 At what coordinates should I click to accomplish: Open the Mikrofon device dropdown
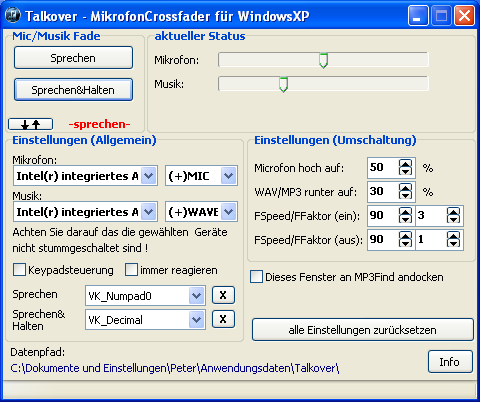coord(148,175)
